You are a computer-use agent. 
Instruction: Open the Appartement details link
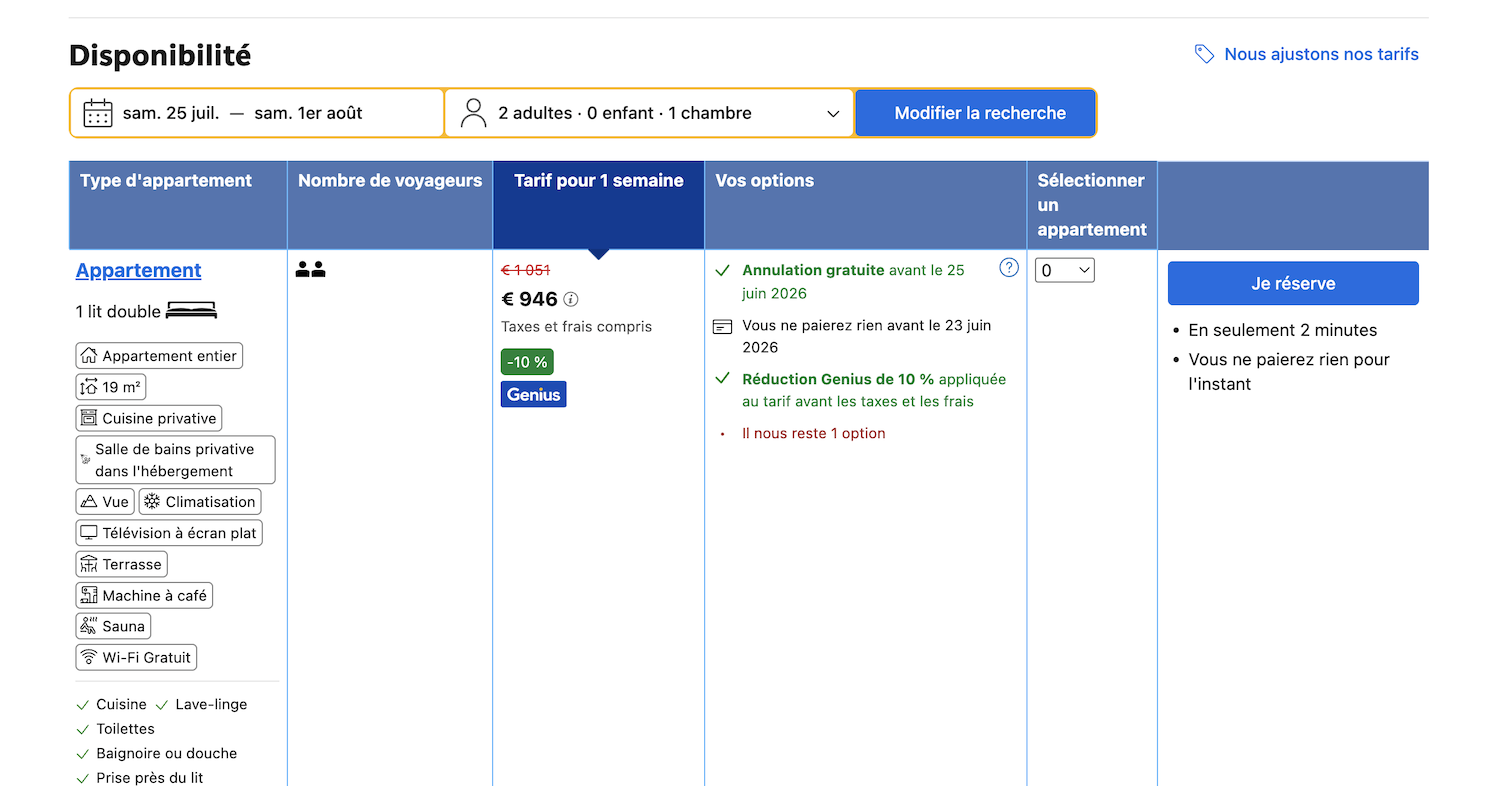click(138, 270)
